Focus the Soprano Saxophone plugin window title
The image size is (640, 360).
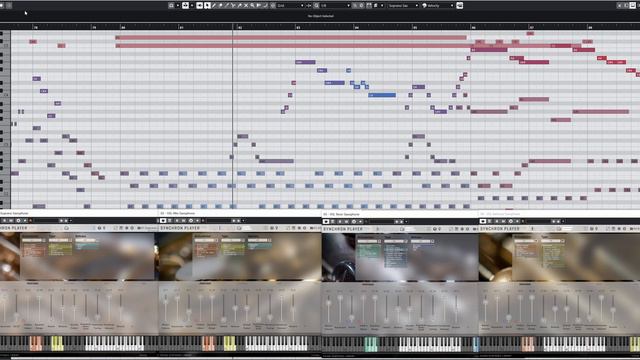14,213
